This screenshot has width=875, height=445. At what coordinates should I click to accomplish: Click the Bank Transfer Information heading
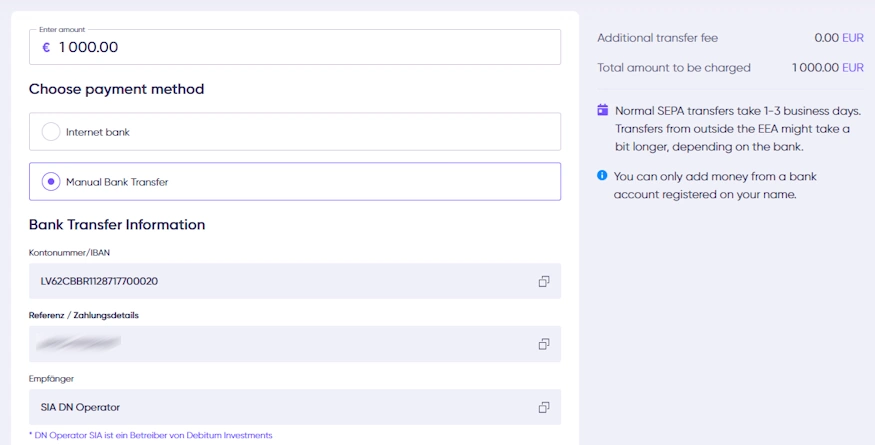[x=117, y=225]
